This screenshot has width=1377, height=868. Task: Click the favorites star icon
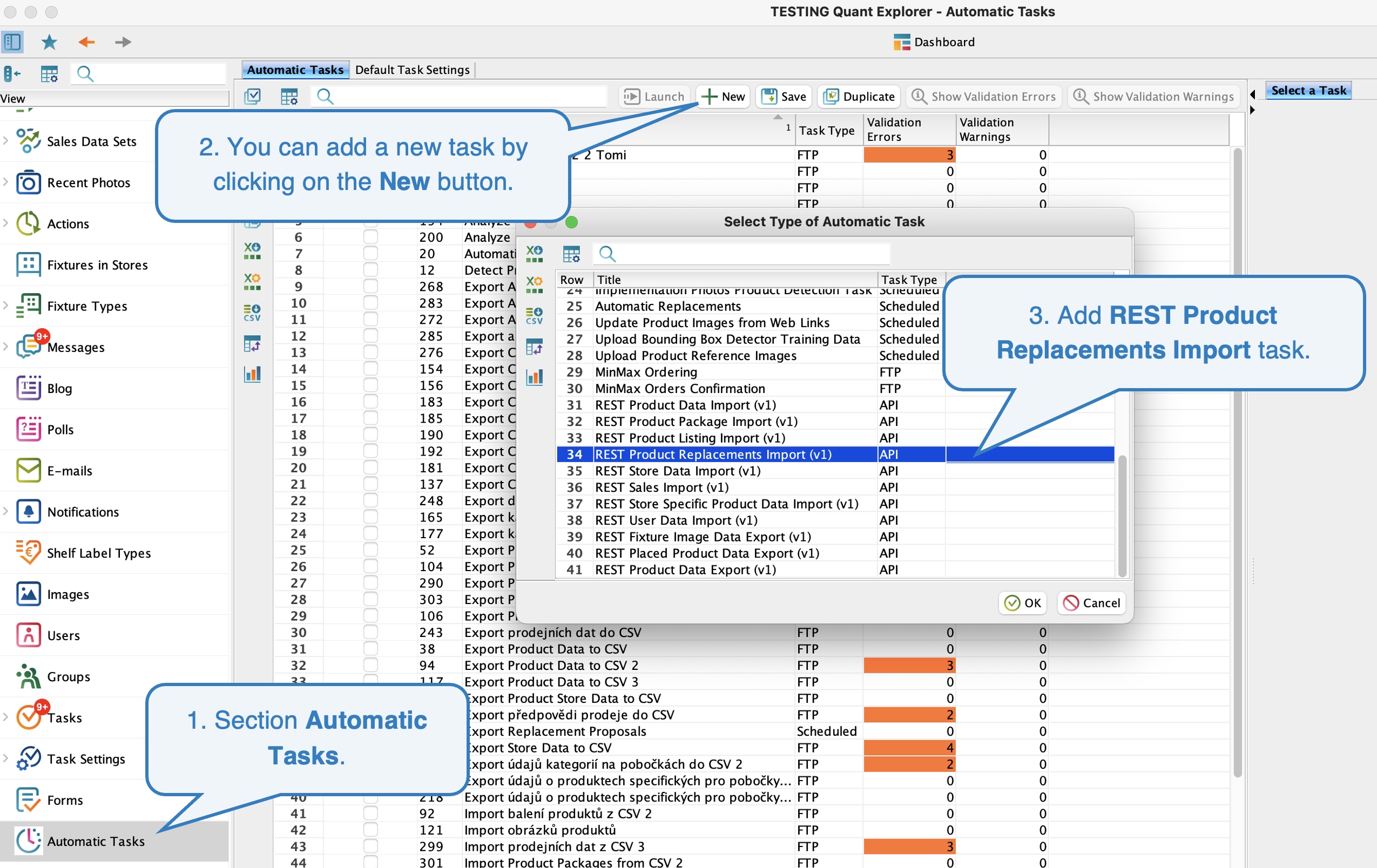tap(49, 42)
